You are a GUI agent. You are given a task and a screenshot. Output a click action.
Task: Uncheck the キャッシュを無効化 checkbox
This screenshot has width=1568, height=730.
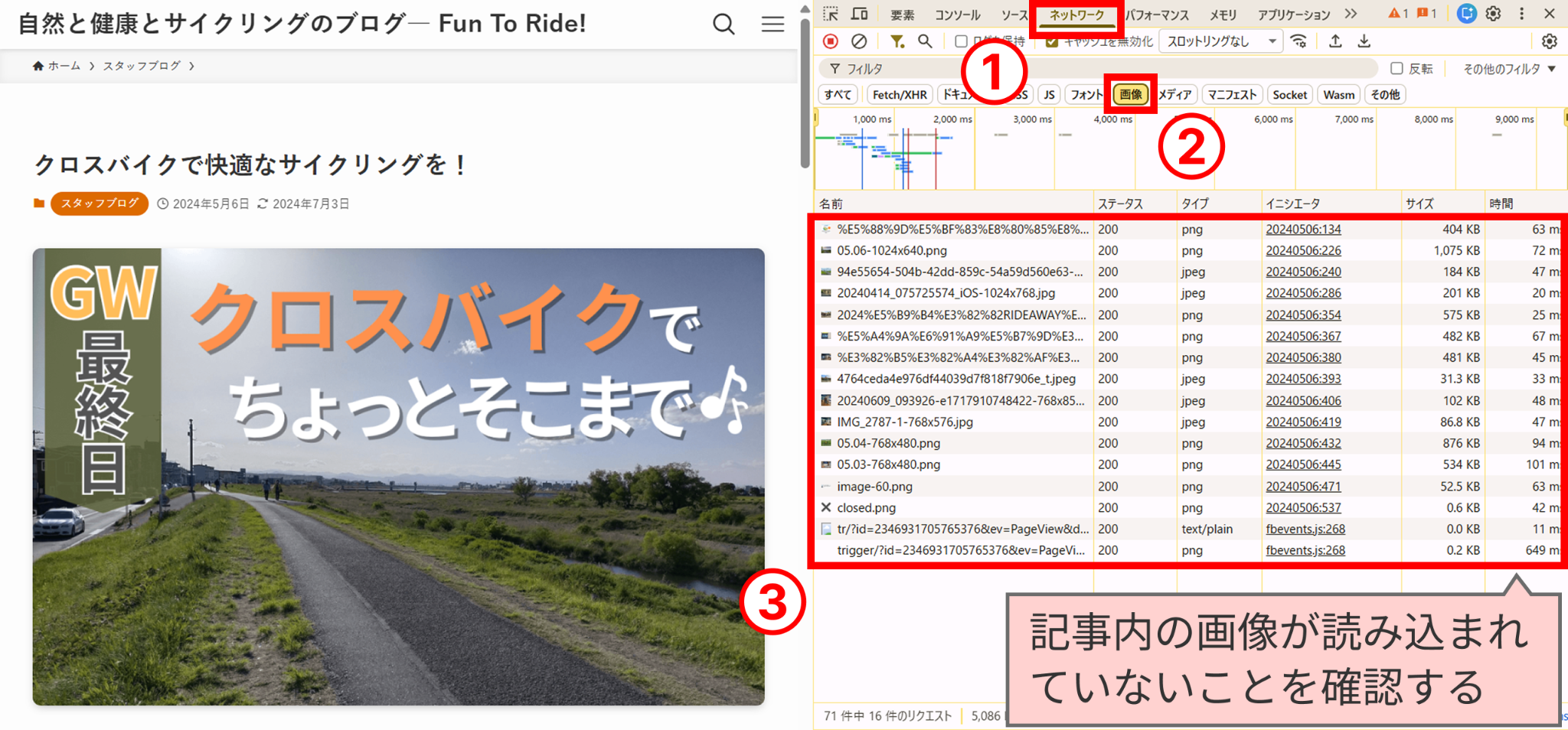(1050, 41)
